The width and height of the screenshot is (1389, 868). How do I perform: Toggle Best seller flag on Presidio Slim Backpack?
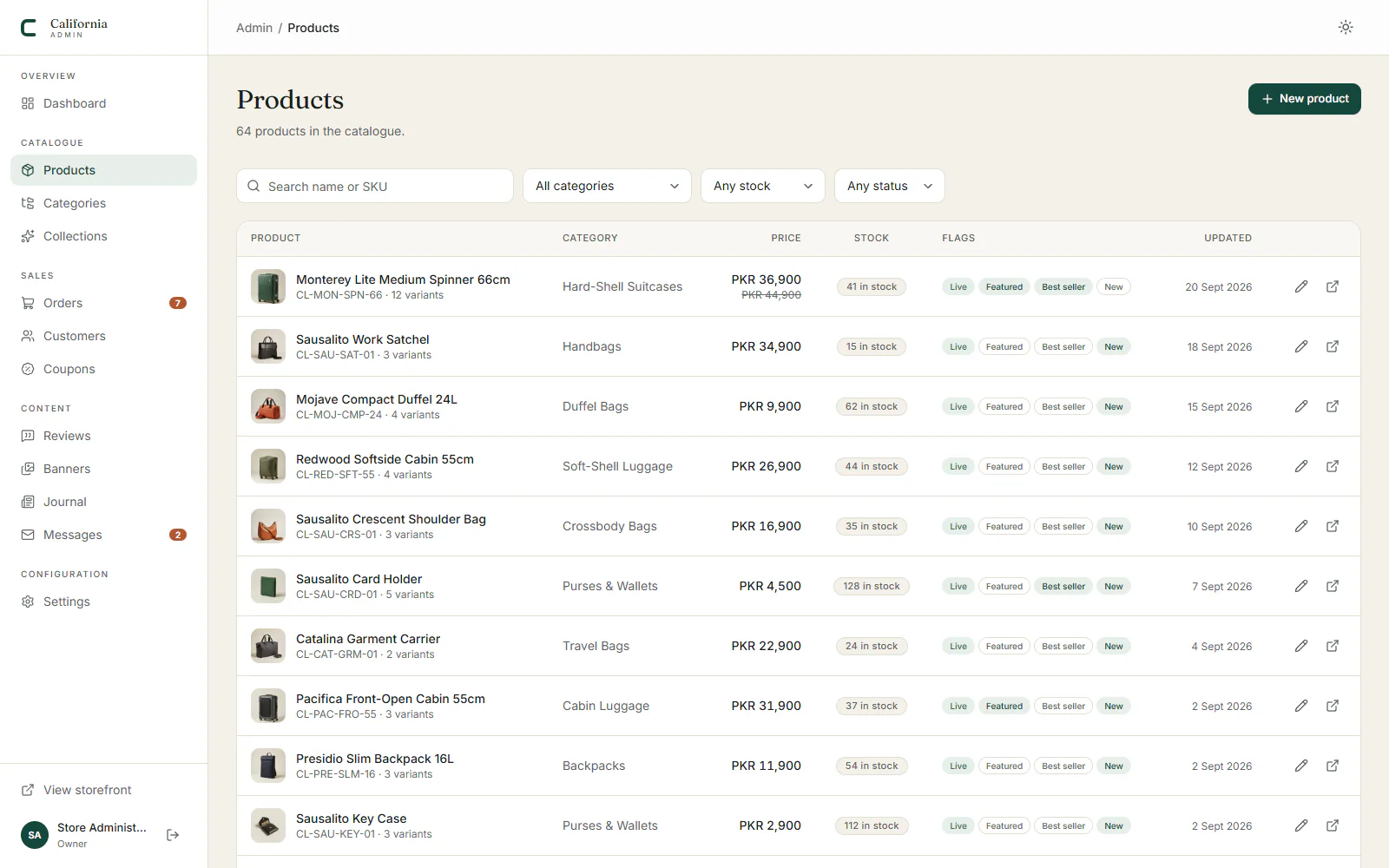(1063, 766)
